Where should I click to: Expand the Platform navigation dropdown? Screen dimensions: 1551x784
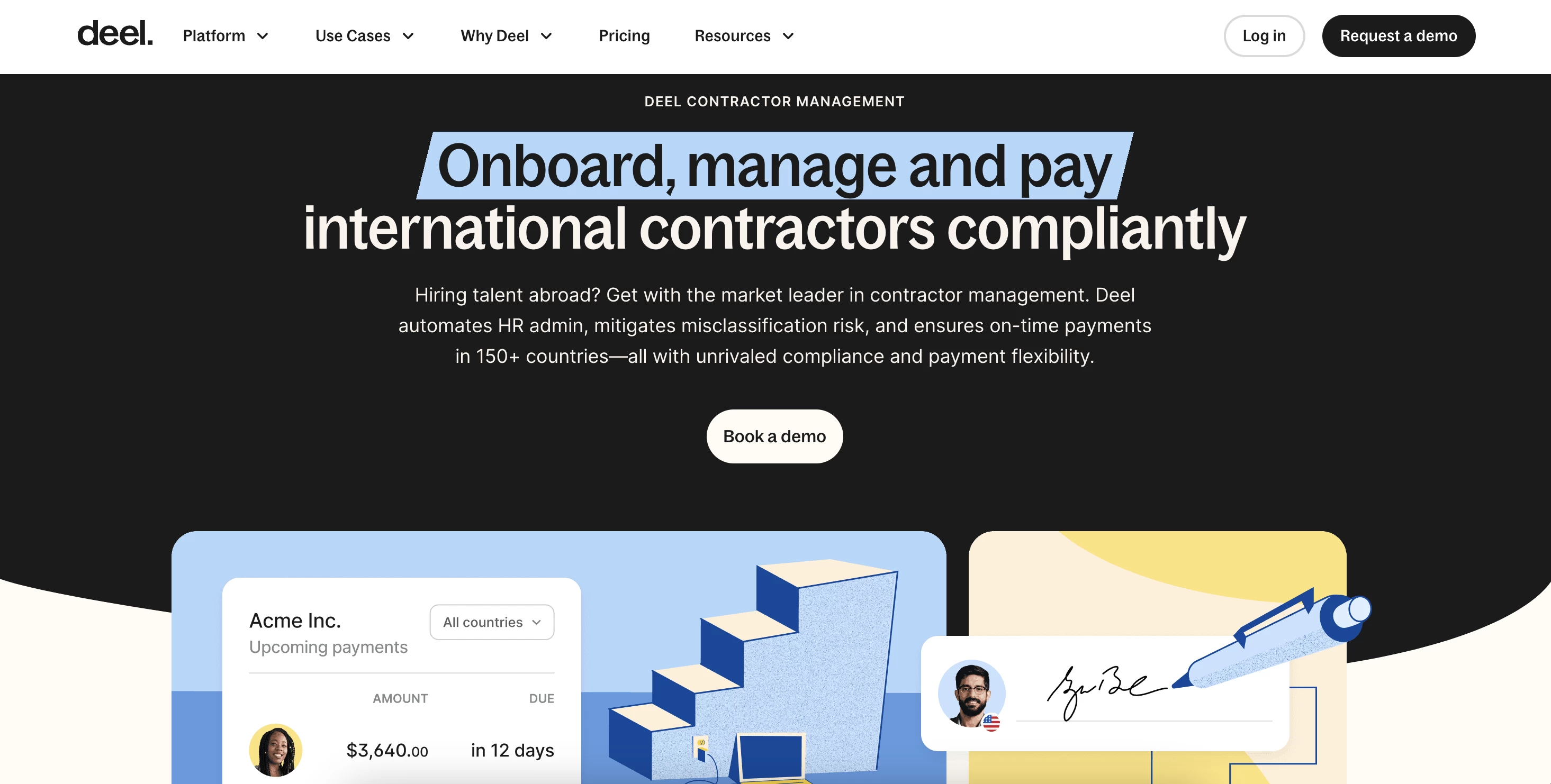point(225,35)
